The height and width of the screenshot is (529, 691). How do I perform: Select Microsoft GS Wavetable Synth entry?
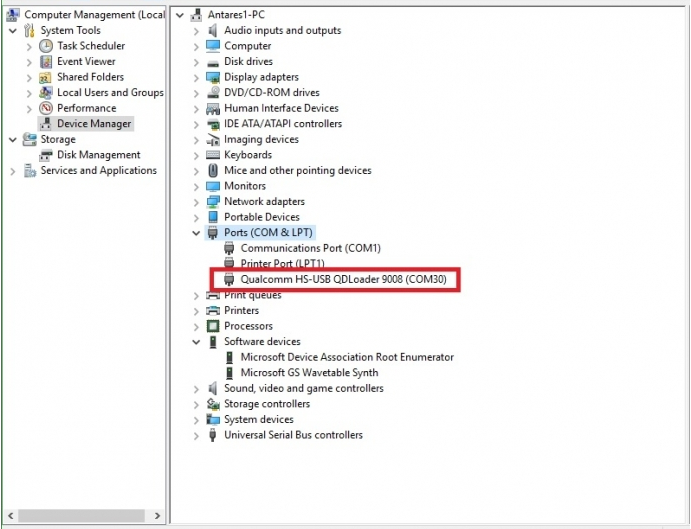pyautogui.click(x=309, y=373)
